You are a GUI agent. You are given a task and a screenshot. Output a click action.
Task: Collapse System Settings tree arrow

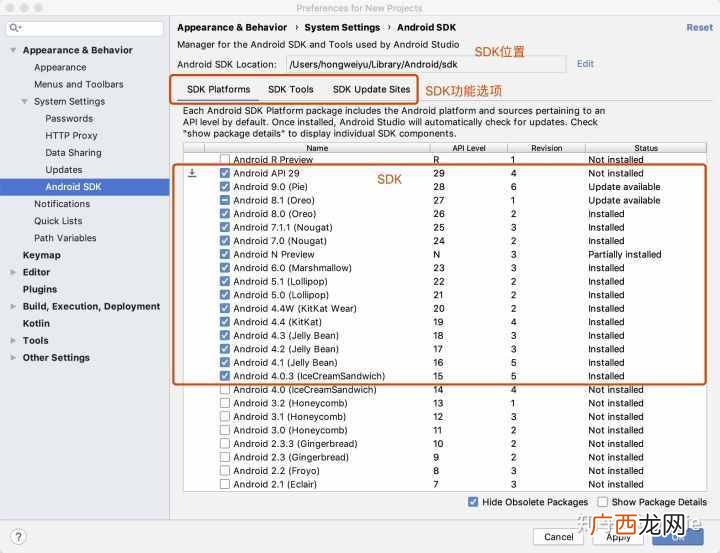click(25, 101)
